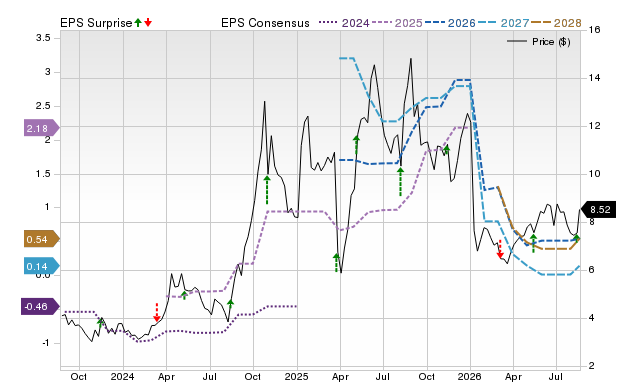Click the tall green beat arrow after October 2024
This screenshot has width=640, height=382.
coord(267,190)
